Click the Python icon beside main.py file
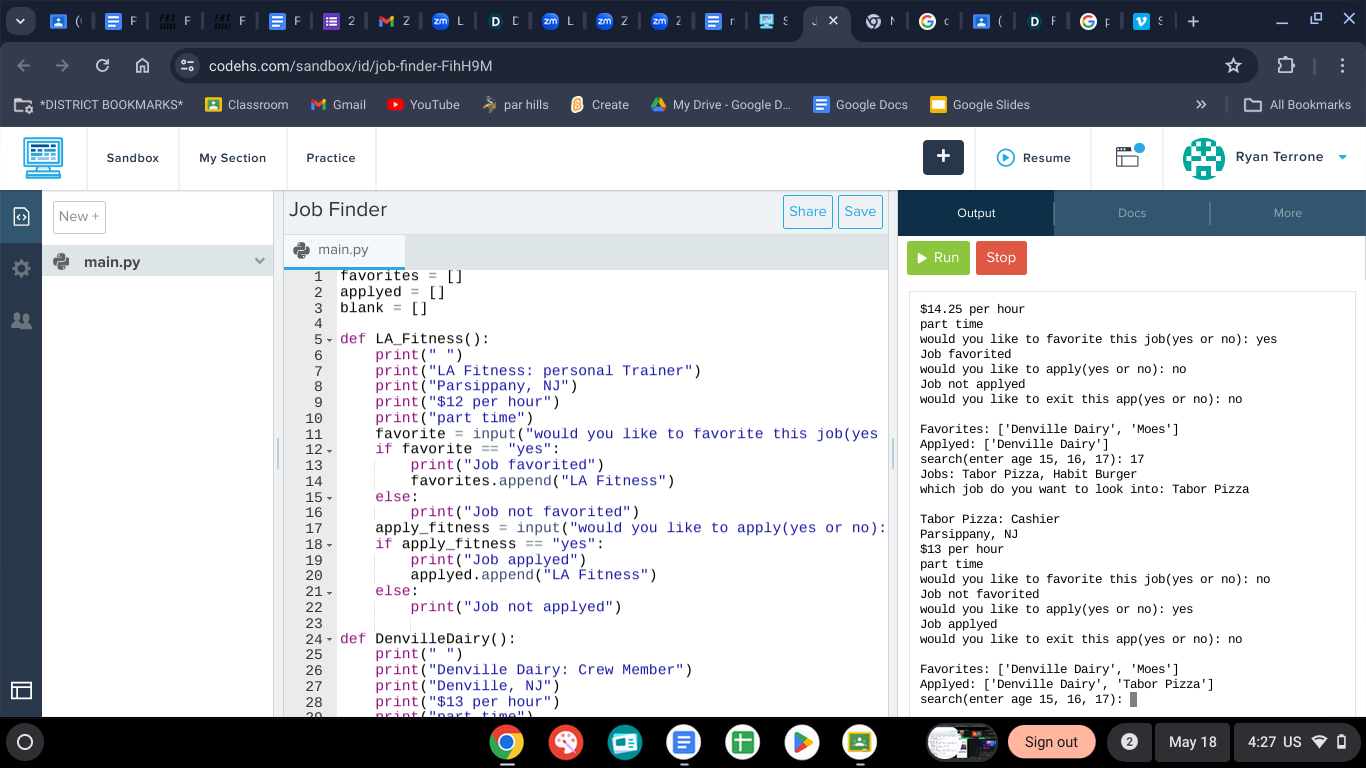 (x=62, y=262)
